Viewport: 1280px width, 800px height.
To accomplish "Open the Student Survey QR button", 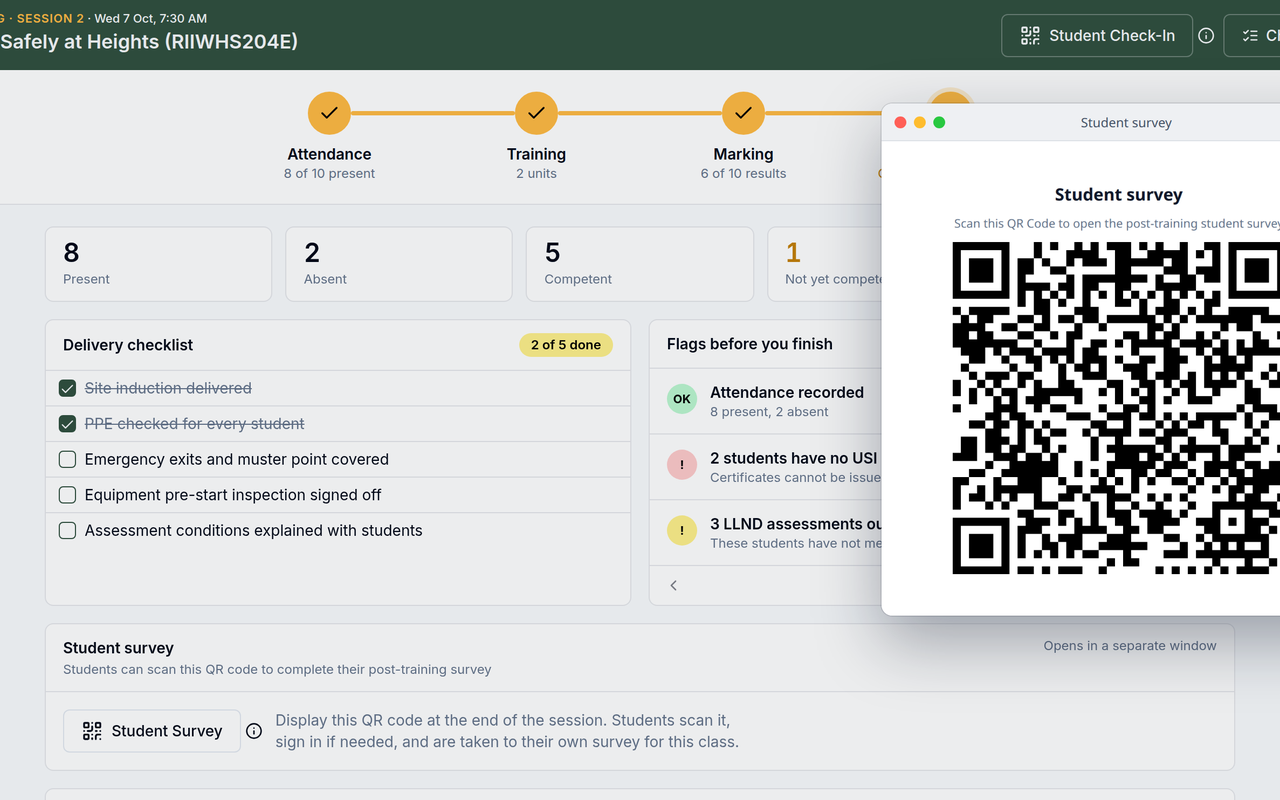I will [x=152, y=731].
